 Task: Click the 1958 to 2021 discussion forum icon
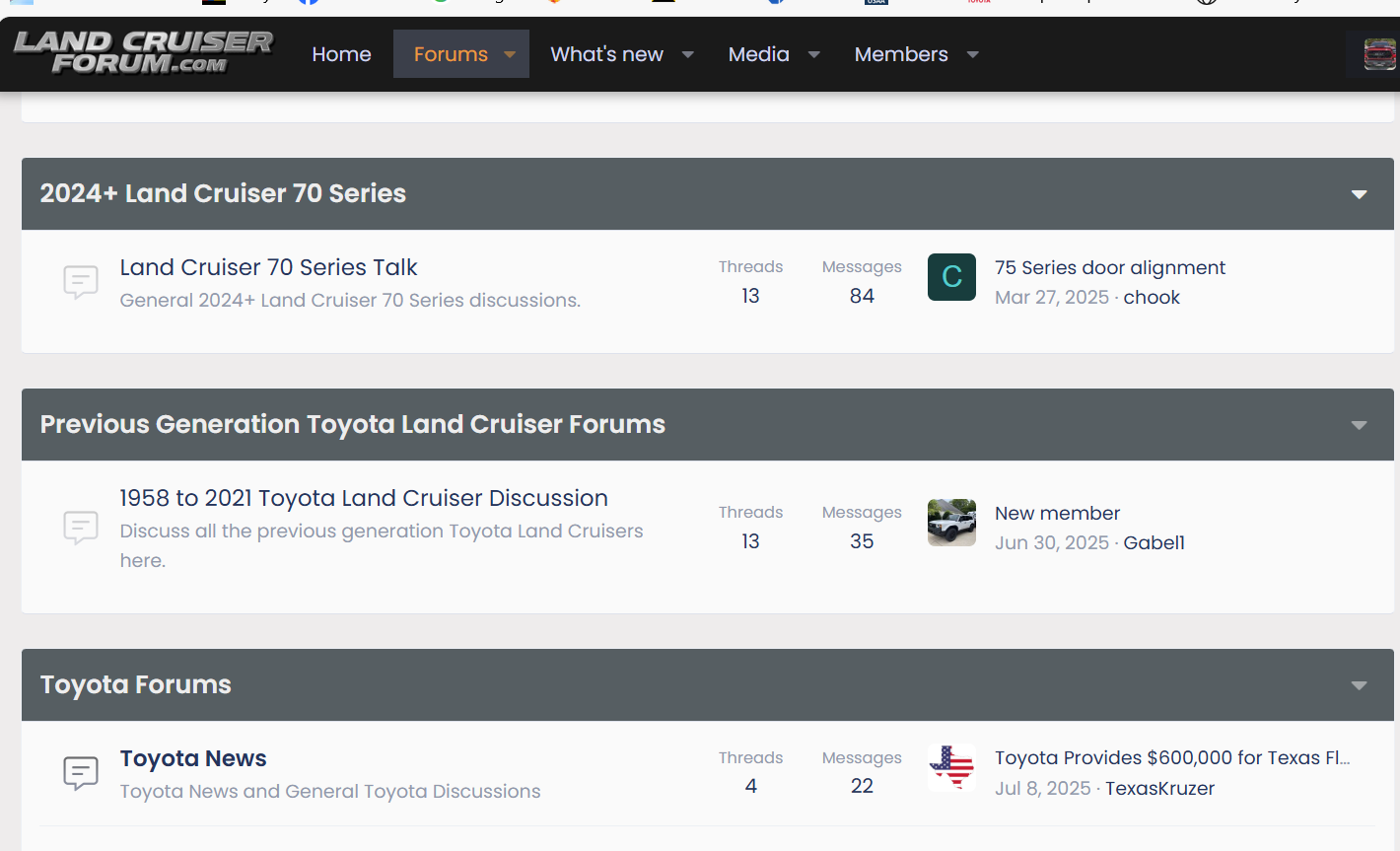click(81, 528)
